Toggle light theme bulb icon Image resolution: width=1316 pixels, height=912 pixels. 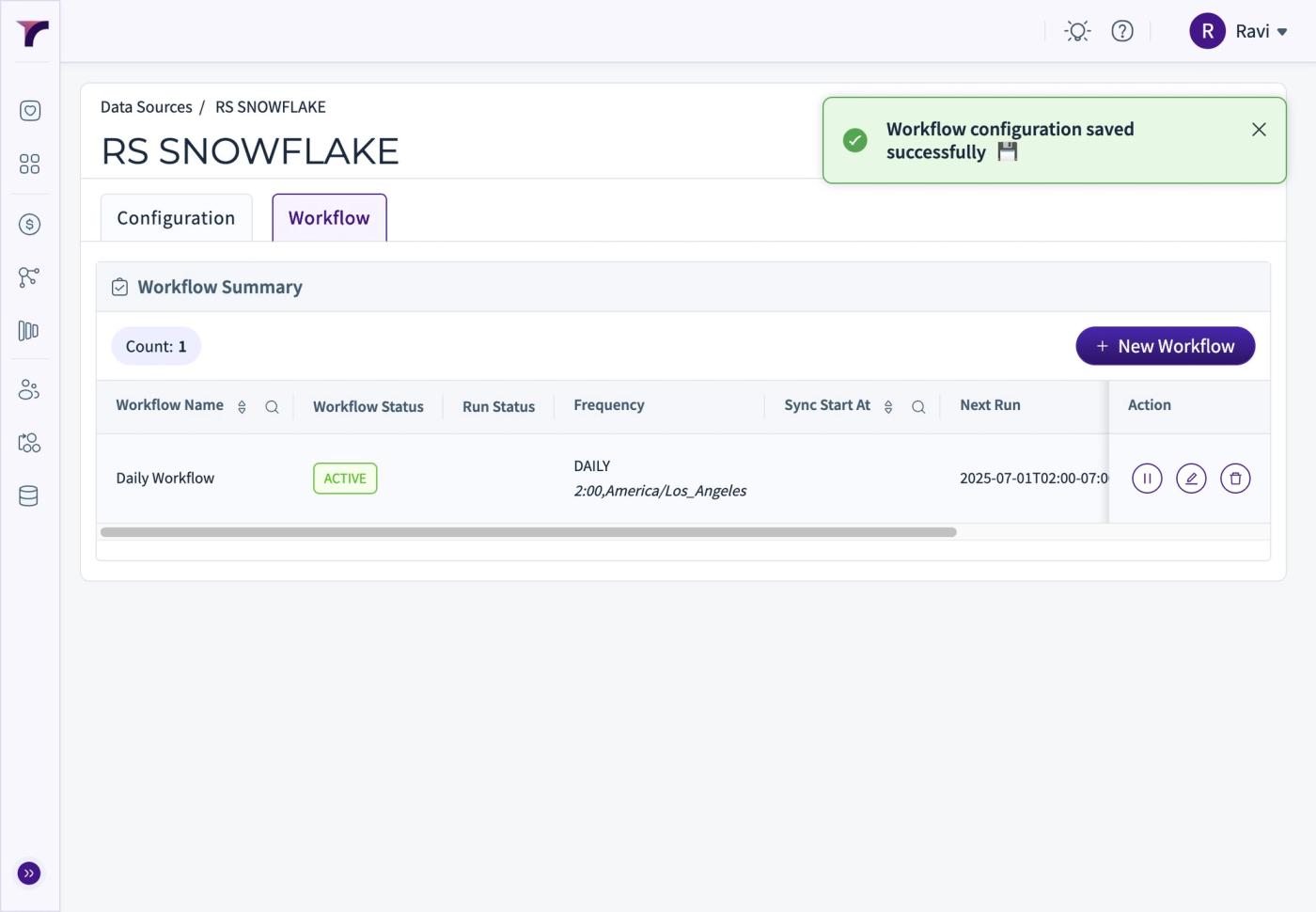click(x=1078, y=31)
